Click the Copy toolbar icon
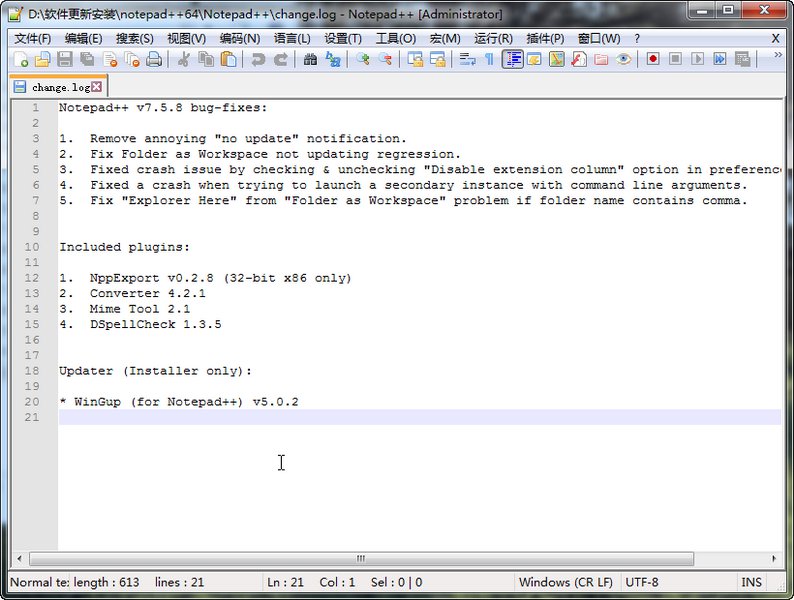794x600 pixels. 206,59
